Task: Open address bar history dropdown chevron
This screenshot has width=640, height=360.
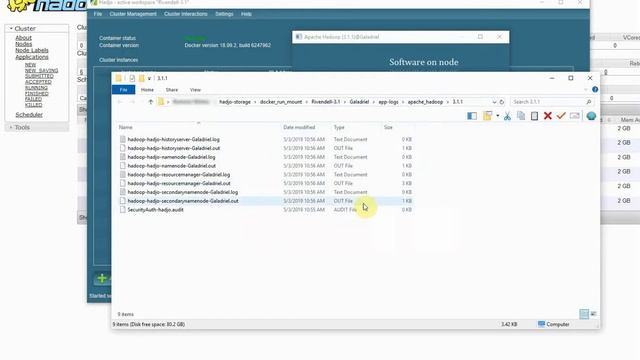Action: pos(494,102)
